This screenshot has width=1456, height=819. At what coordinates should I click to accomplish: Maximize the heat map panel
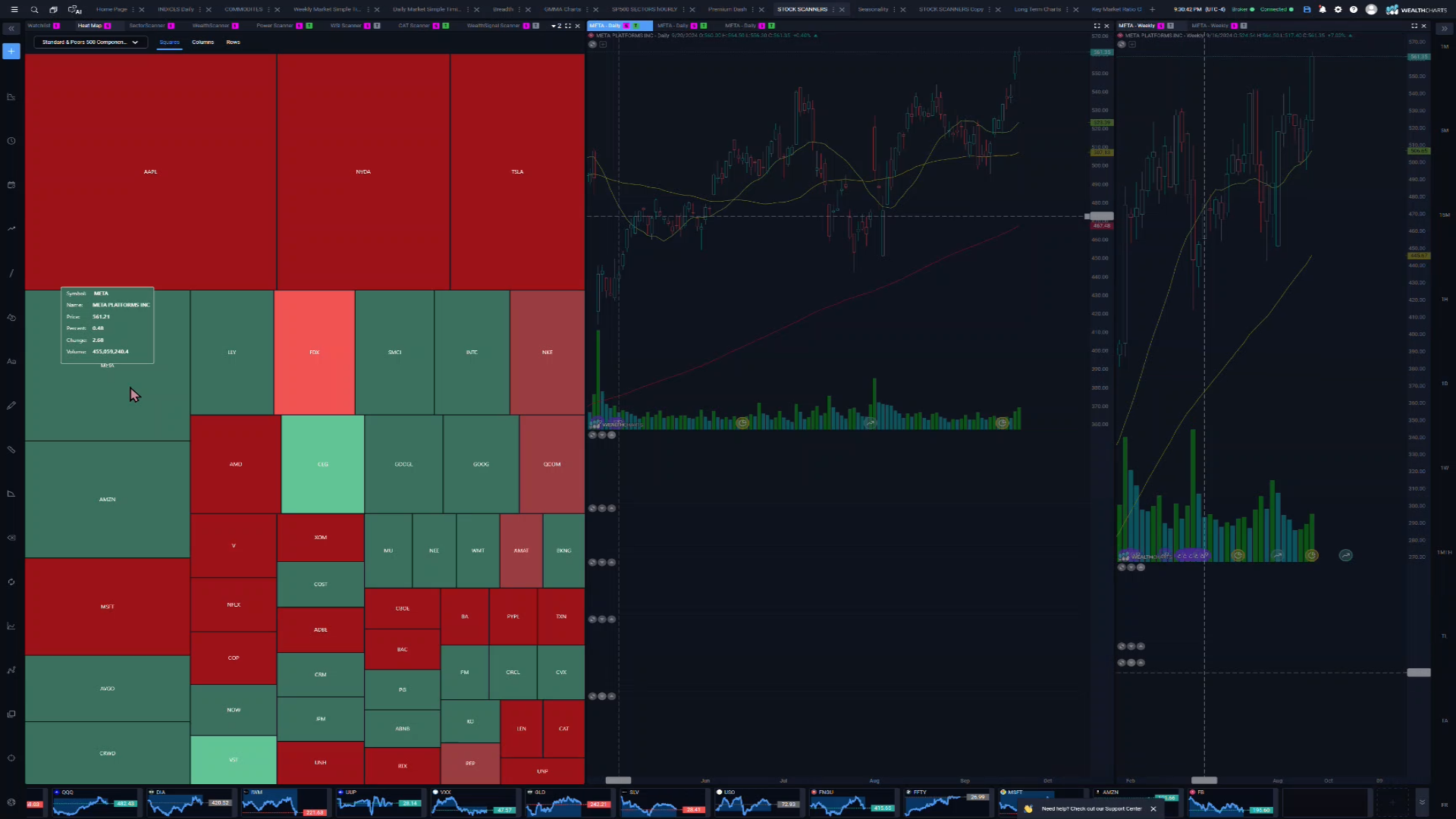(x=568, y=26)
